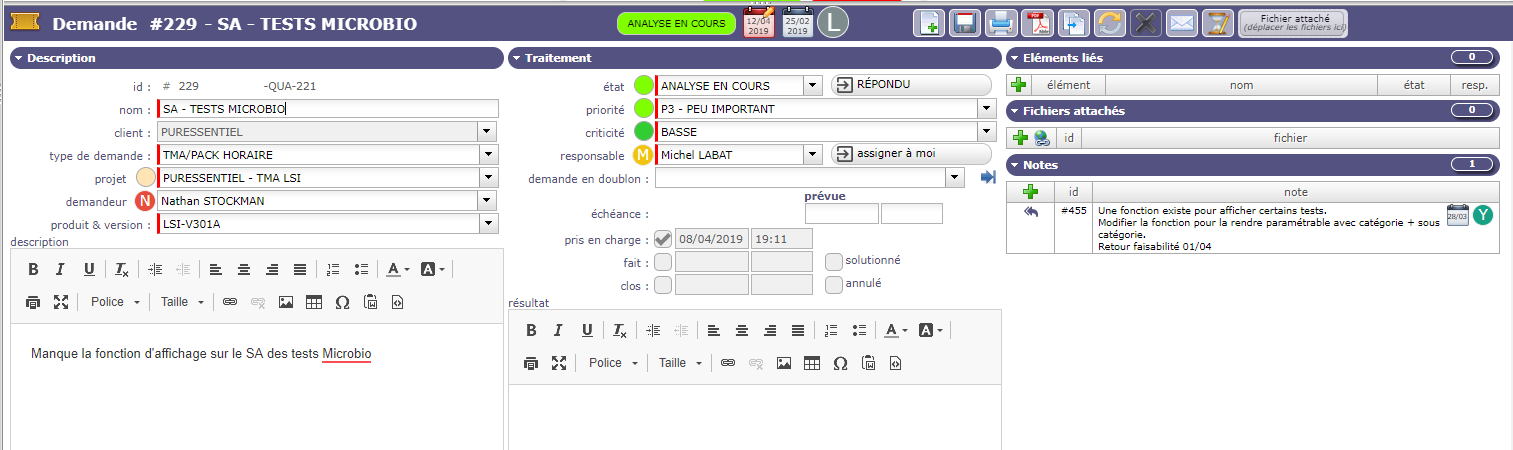Send the request by email envelope icon
This screenshot has width=1513, height=450.
tap(1182, 22)
